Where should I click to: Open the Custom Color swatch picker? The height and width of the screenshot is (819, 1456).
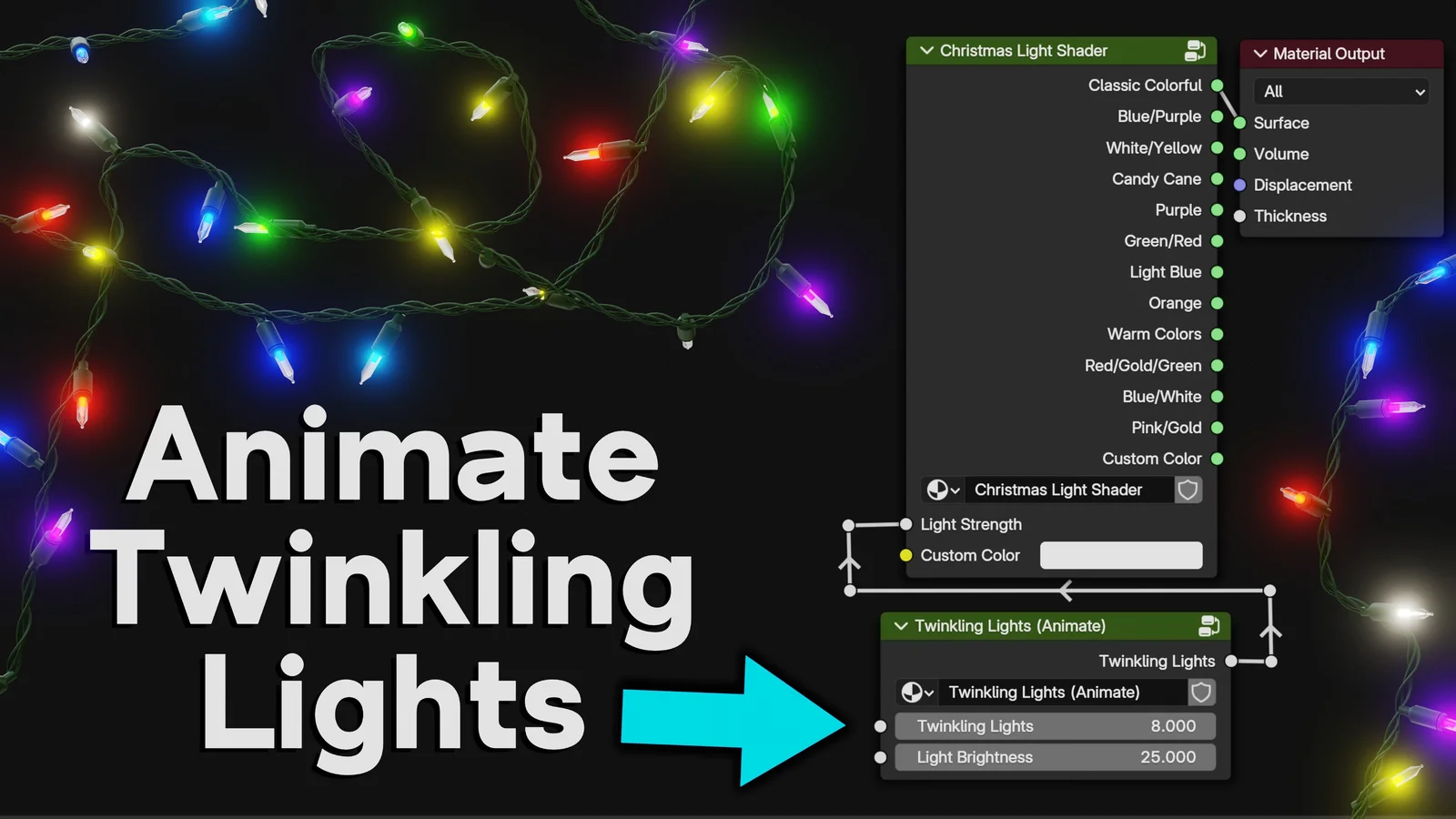pos(1120,555)
